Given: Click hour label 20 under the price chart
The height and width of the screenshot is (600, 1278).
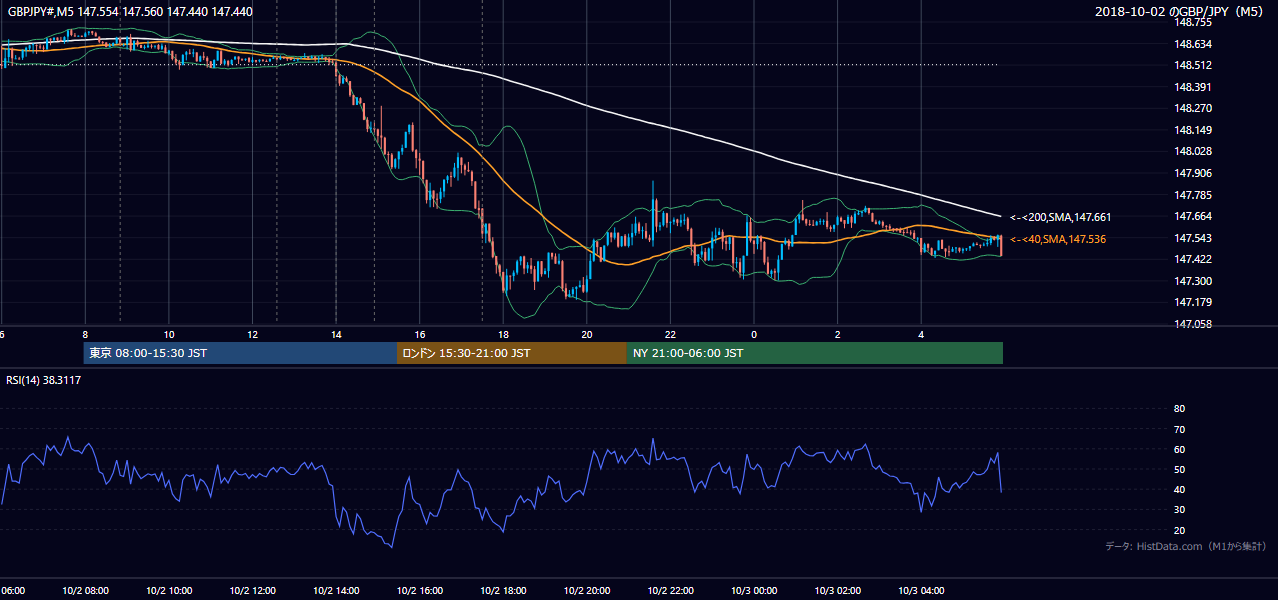Looking at the screenshot, I should pos(587,335).
